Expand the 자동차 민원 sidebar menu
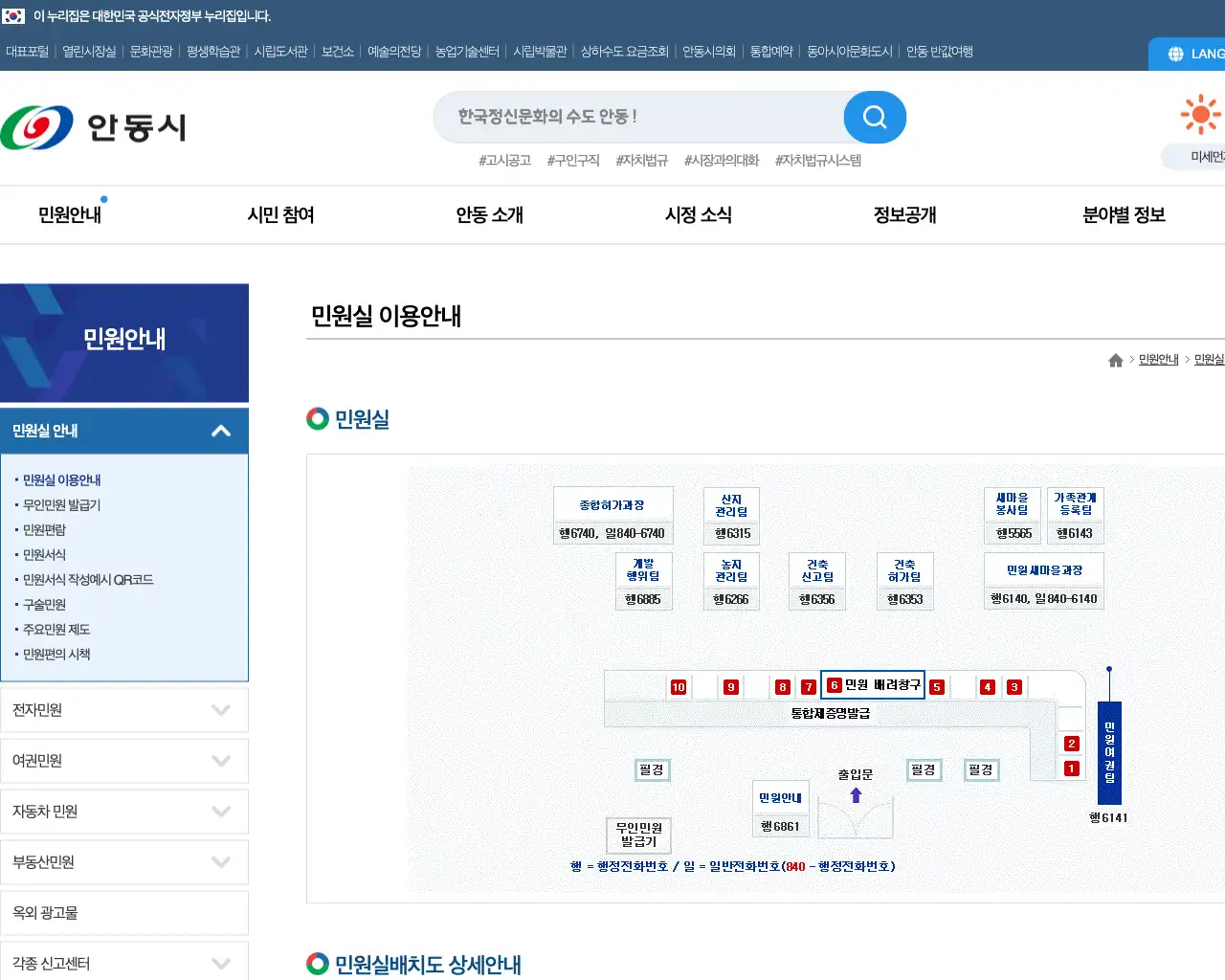 (124, 812)
